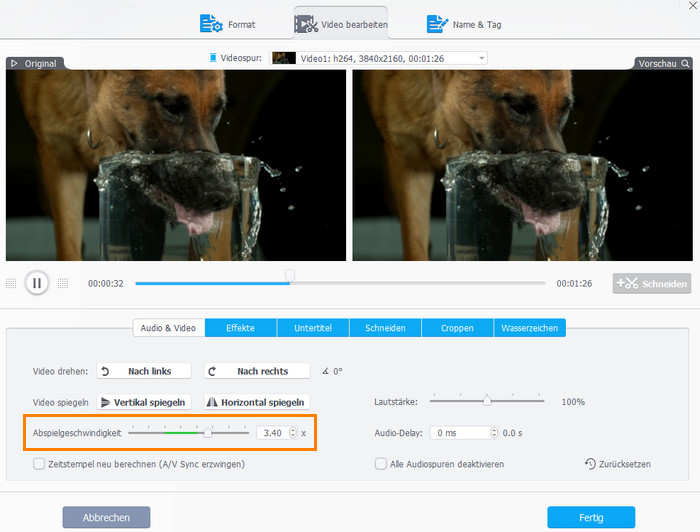700x532 pixels.
Task: Click the Original video preview pane
Action: (176, 165)
